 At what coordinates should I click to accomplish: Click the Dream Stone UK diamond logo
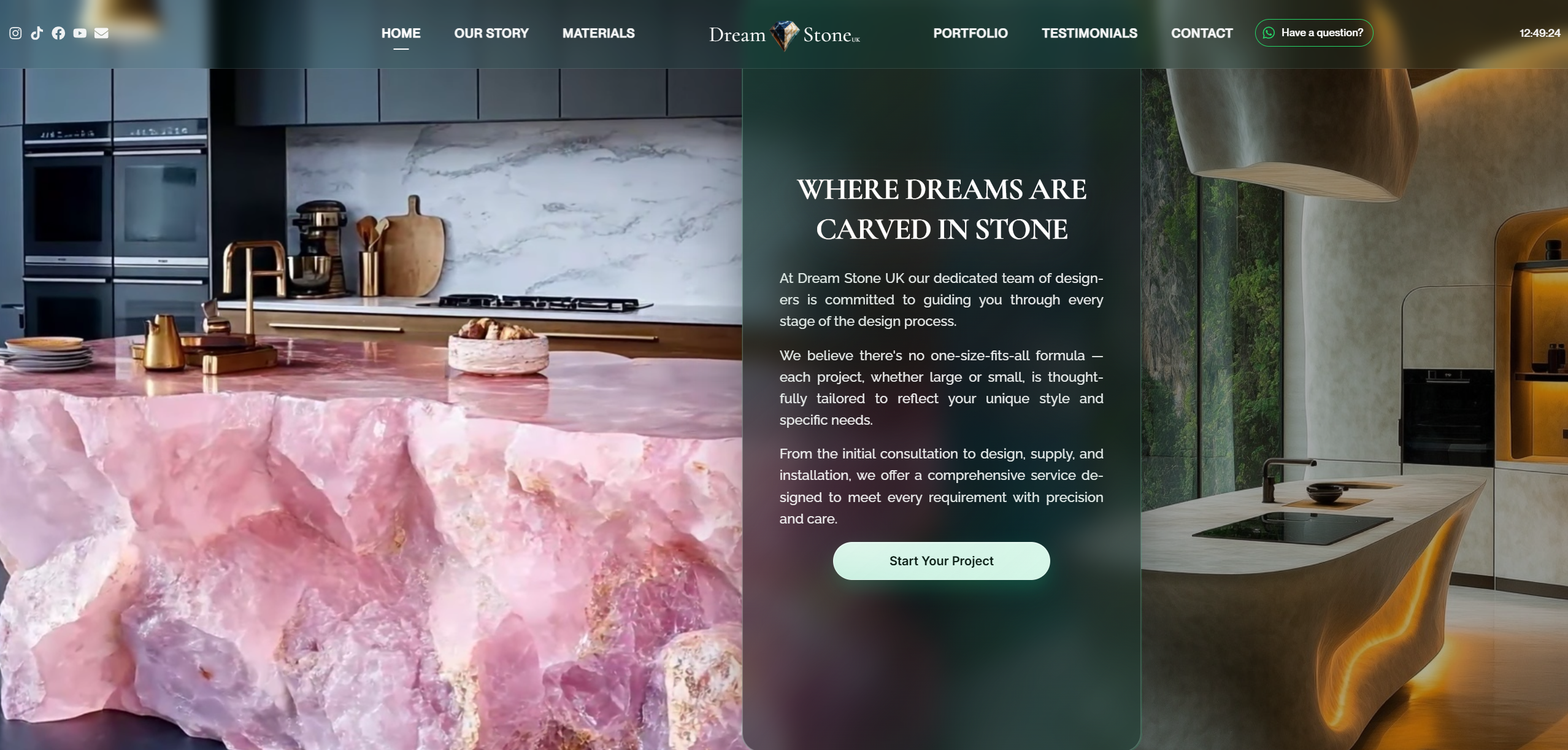coord(785,35)
